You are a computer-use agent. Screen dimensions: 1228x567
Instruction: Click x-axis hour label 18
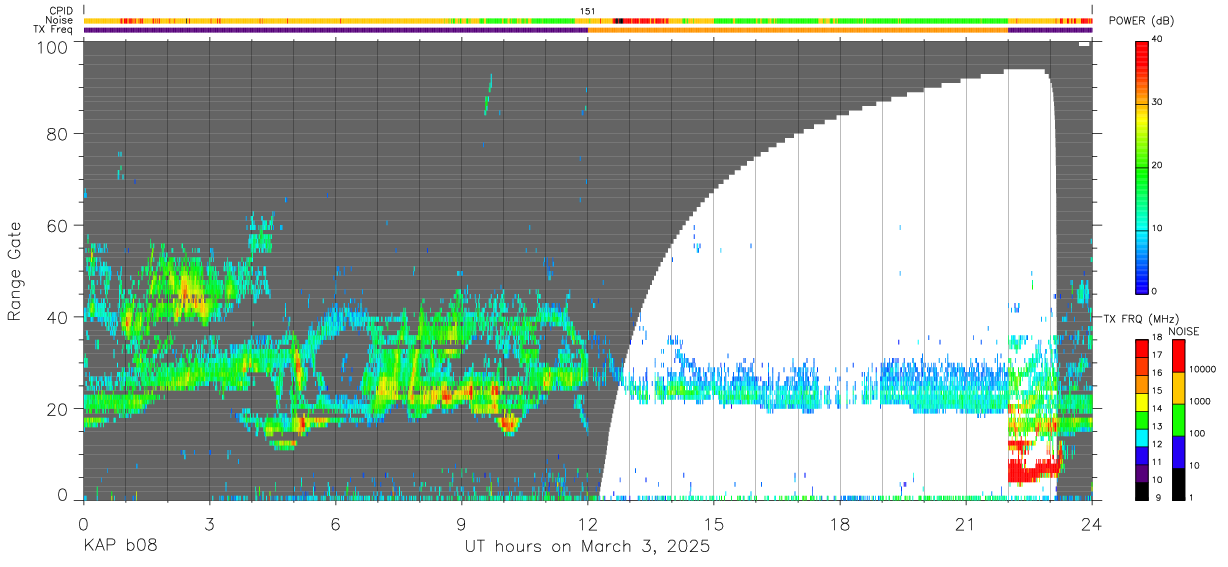[839, 524]
